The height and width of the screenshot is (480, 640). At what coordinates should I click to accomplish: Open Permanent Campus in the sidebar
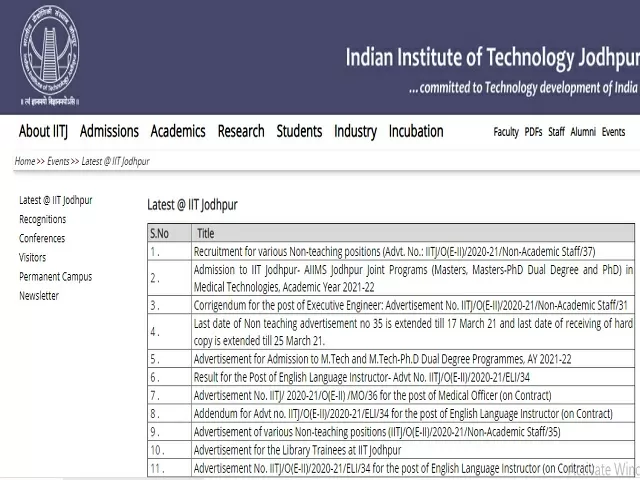(x=56, y=277)
